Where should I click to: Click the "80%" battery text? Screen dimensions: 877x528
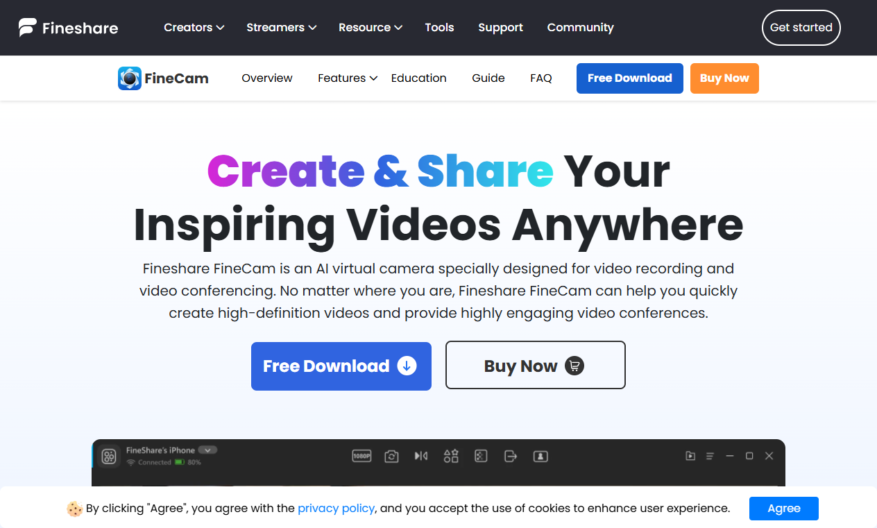pyautogui.click(x=194, y=463)
